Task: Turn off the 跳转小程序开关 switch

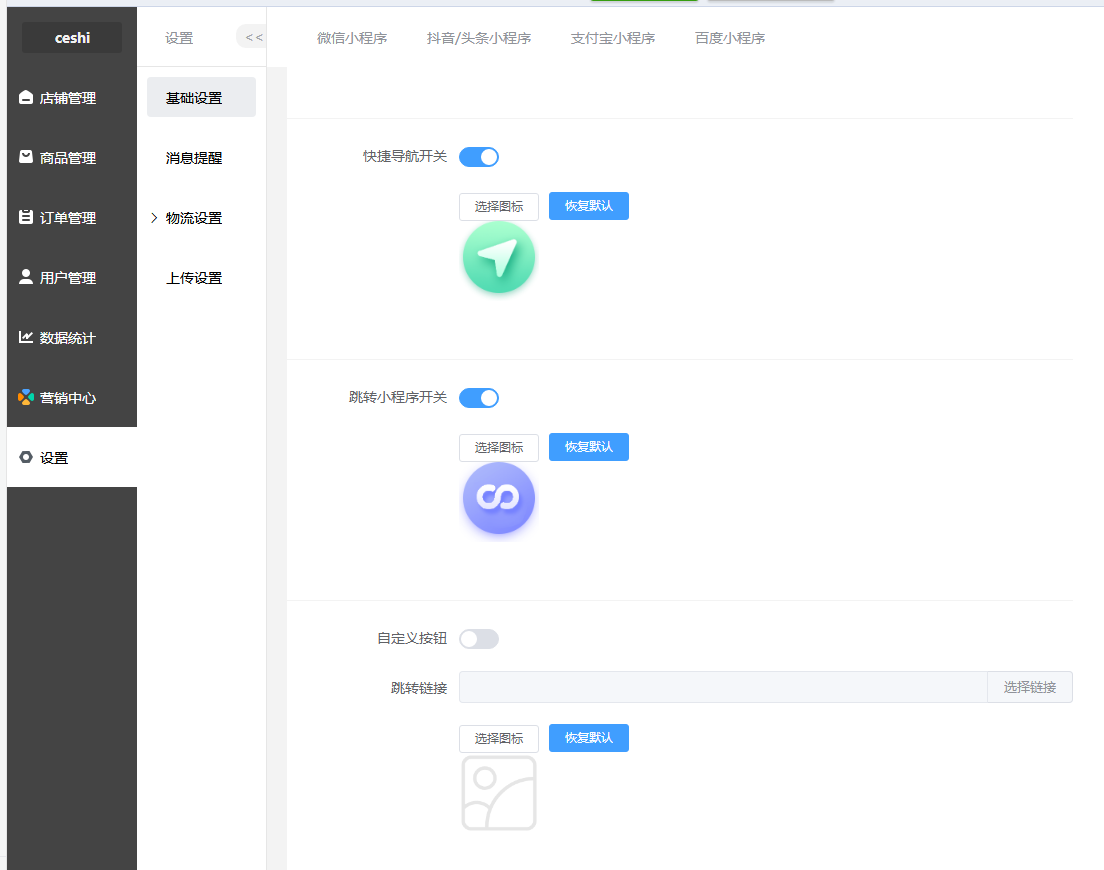Action: [479, 398]
